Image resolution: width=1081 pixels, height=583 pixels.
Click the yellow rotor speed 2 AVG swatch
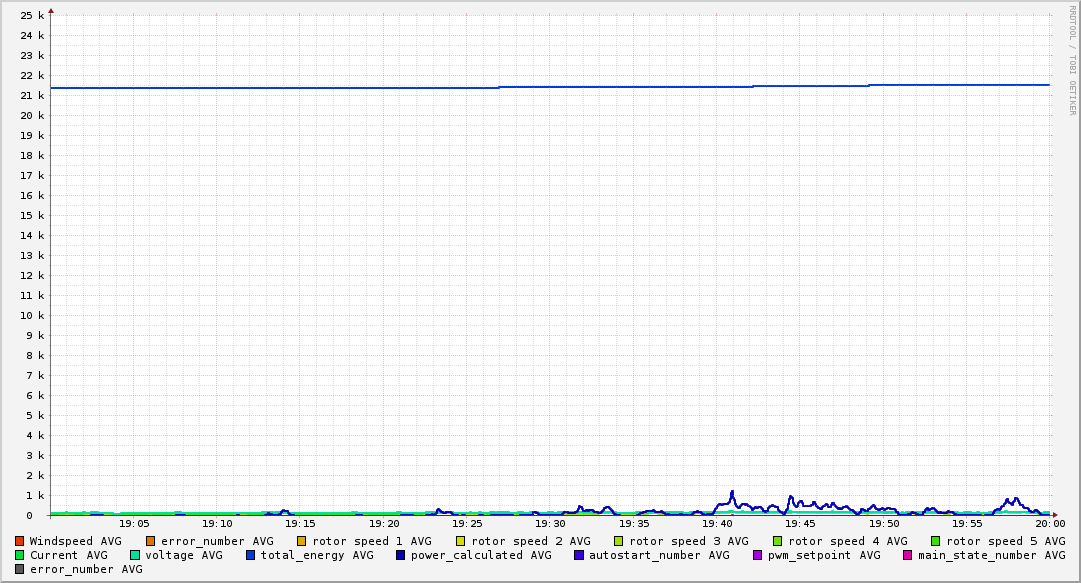tap(461, 541)
